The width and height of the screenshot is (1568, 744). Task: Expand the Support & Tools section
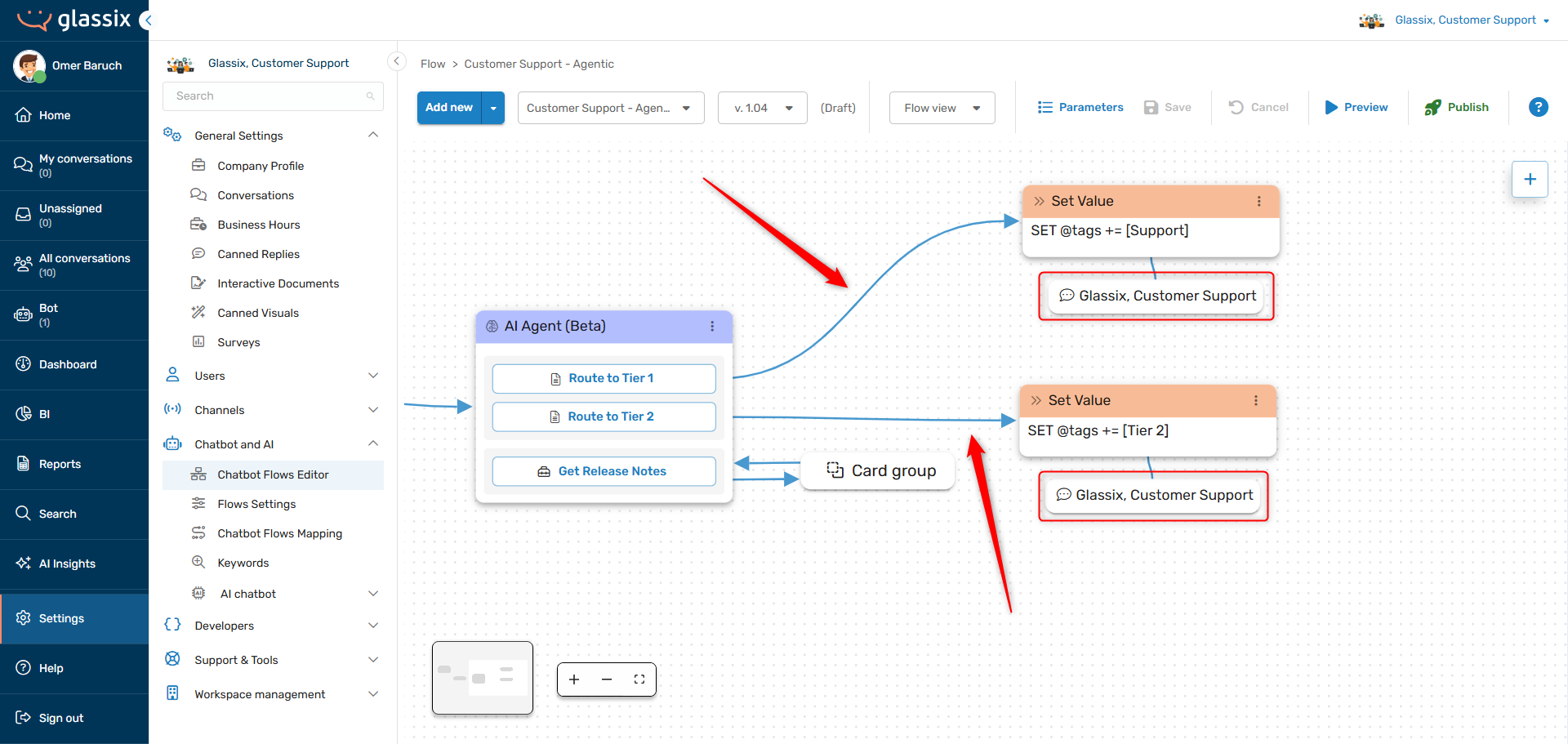tap(373, 660)
